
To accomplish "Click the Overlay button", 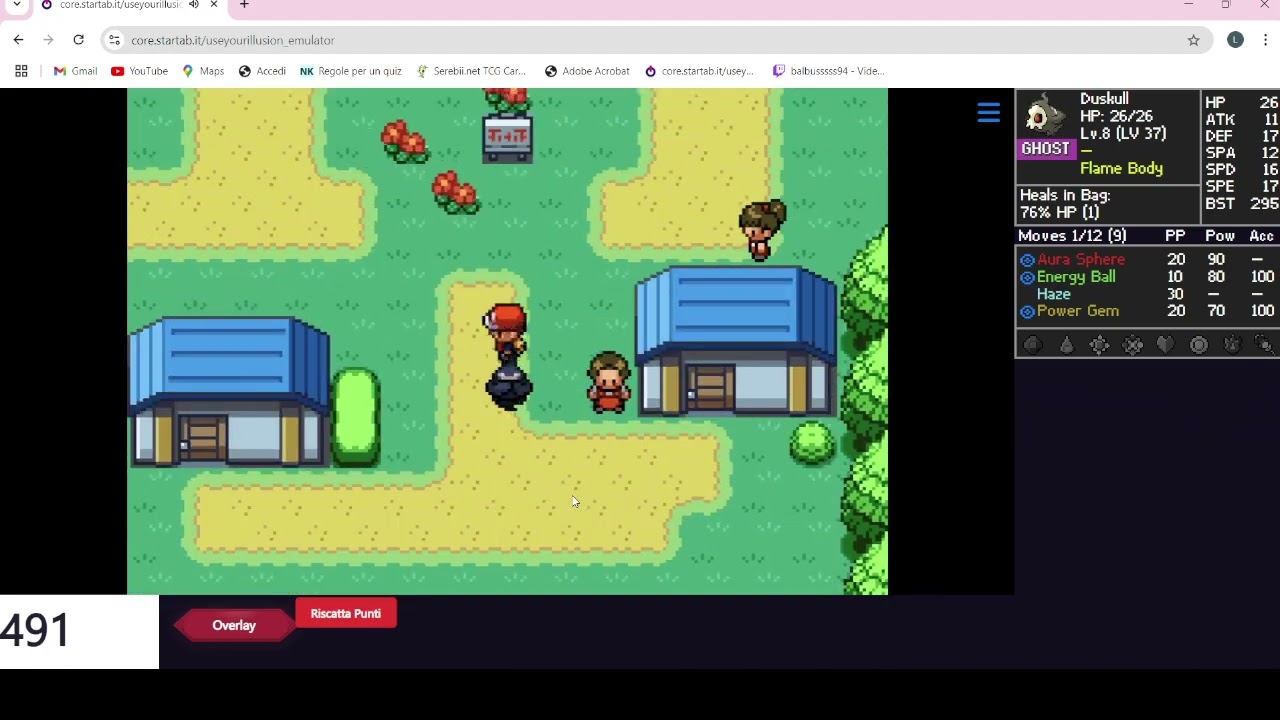I will click(x=234, y=625).
